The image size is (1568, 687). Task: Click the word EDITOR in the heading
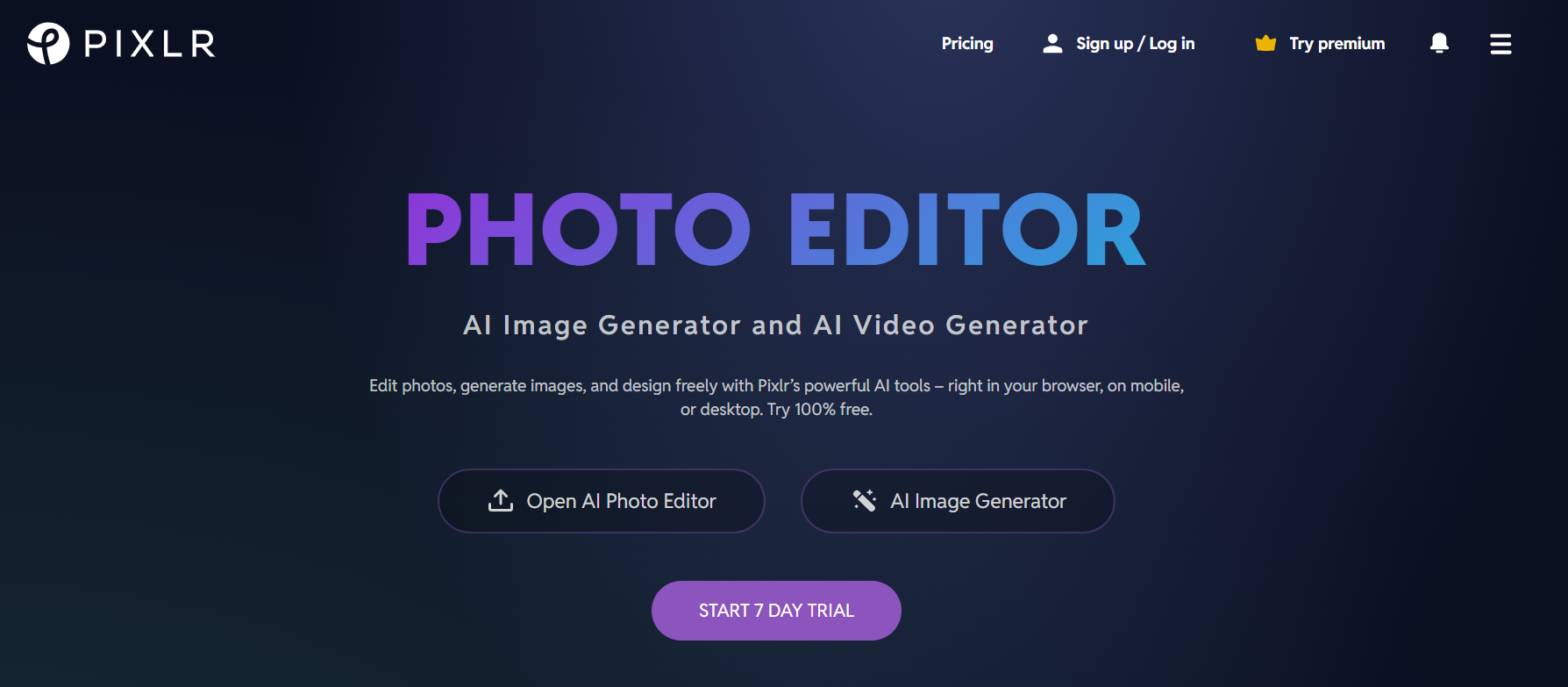[x=967, y=230]
